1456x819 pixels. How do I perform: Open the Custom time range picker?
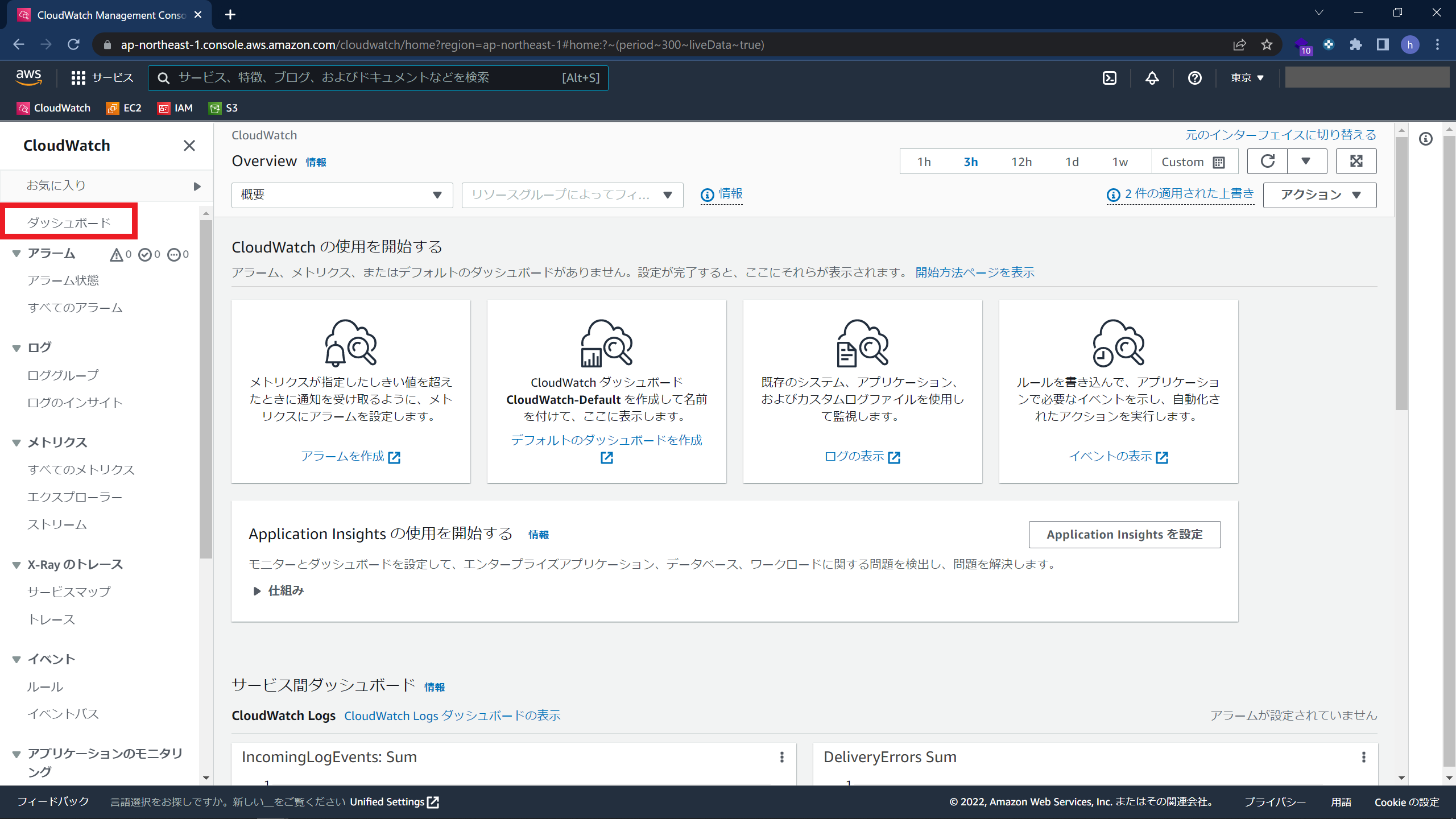[1193, 162]
